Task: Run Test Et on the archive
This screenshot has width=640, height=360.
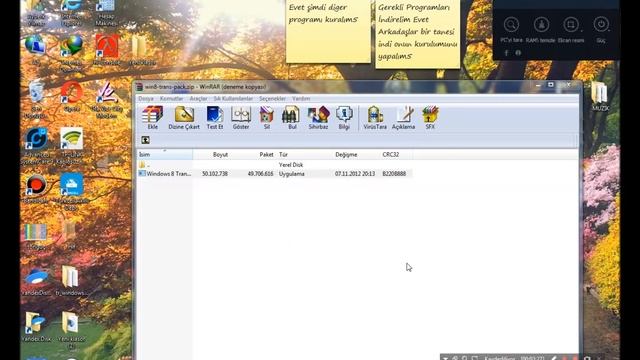Action: click(x=215, y=118)
